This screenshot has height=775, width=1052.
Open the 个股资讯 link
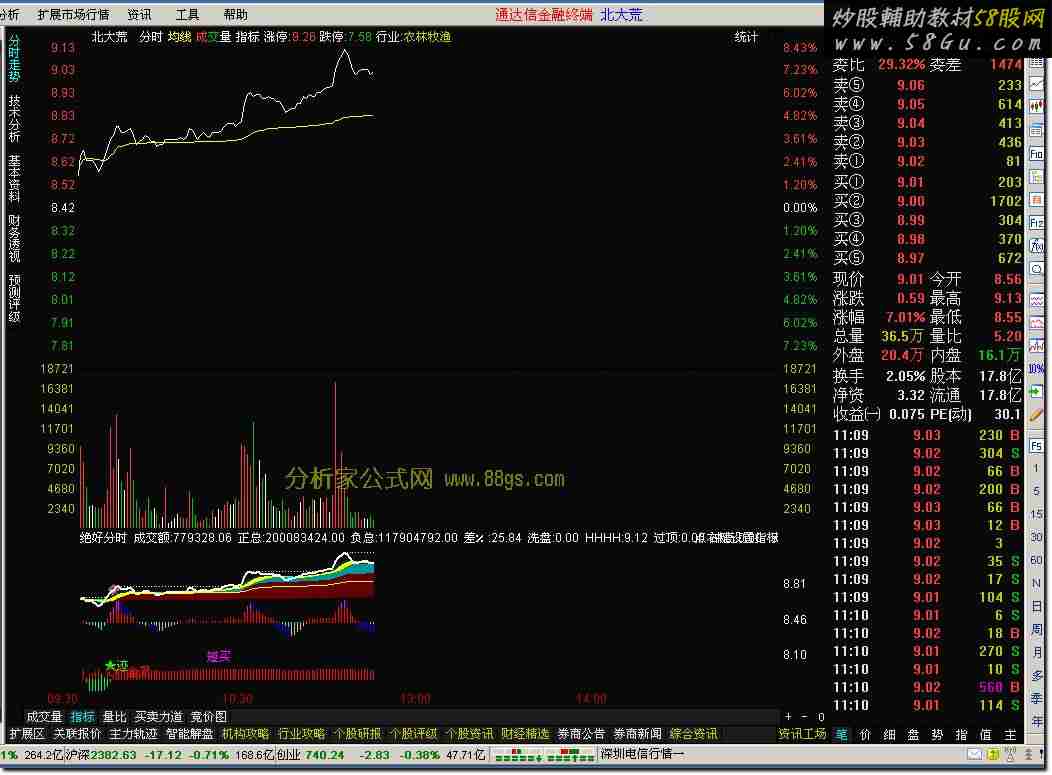(x=469, y=734)
